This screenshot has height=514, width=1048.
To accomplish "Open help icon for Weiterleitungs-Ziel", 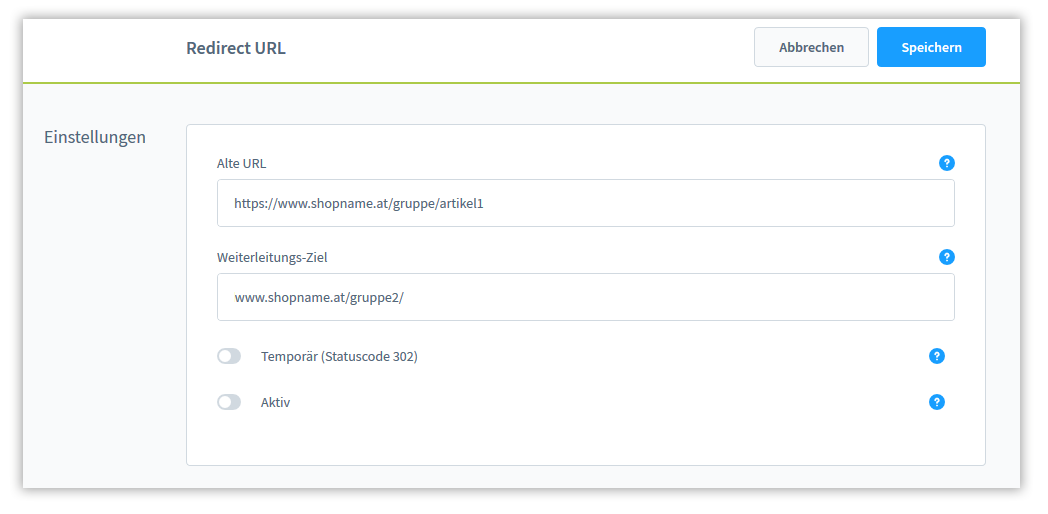I will [946, 257].
